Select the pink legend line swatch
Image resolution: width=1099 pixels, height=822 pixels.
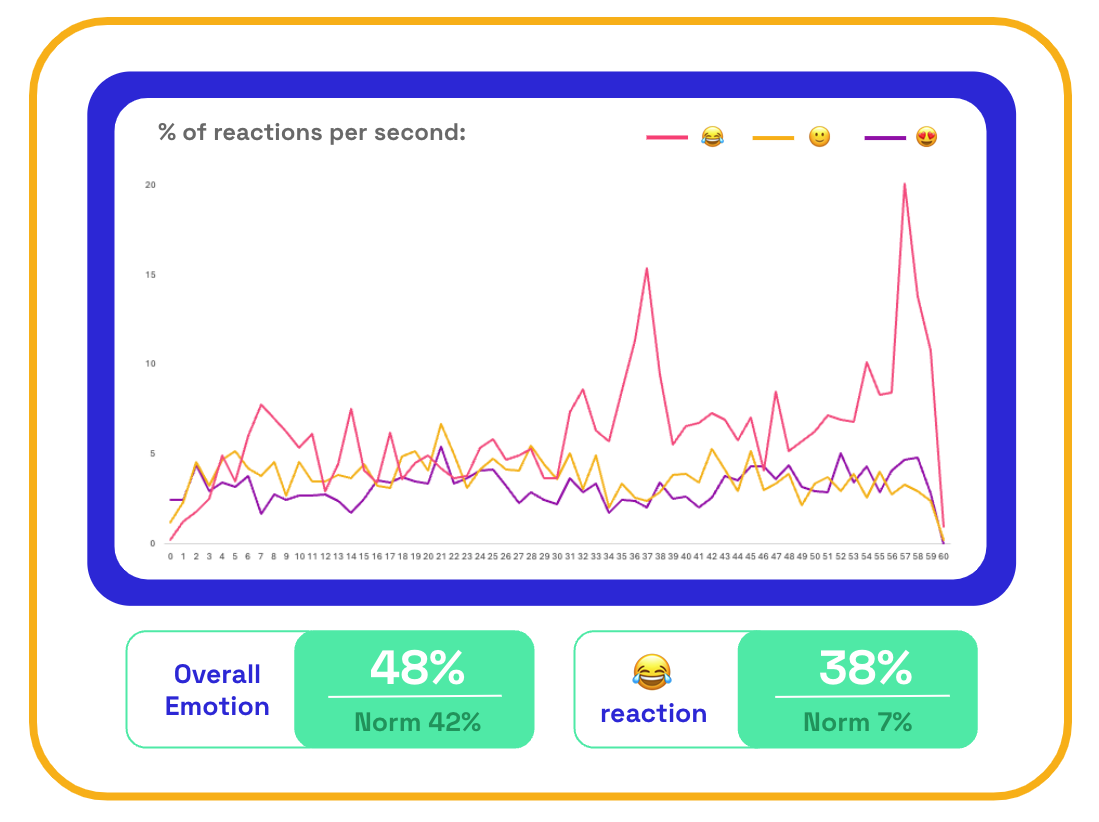pos(667,137)
